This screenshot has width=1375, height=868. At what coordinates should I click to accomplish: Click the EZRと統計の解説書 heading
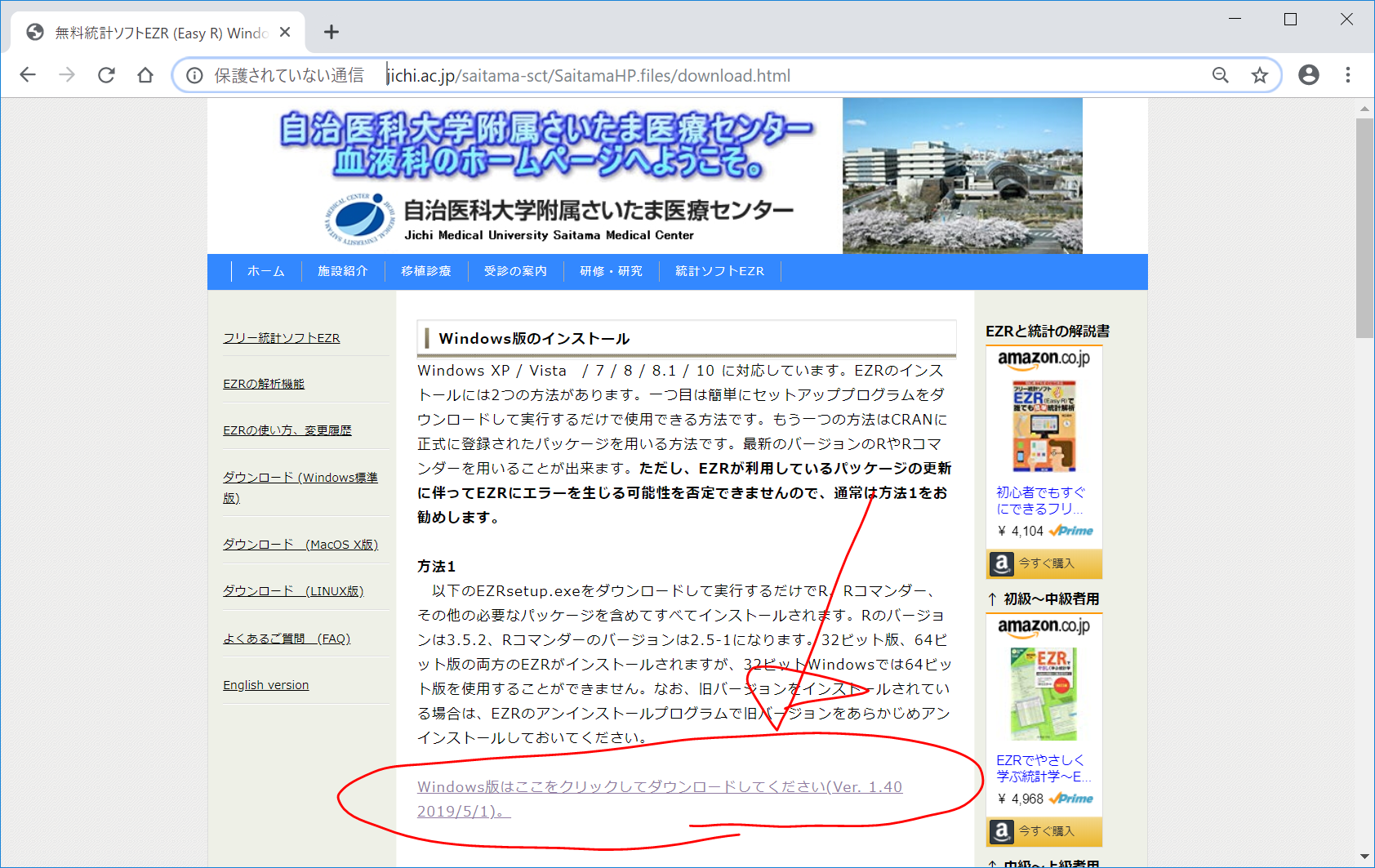click(x=1048, y=331)
